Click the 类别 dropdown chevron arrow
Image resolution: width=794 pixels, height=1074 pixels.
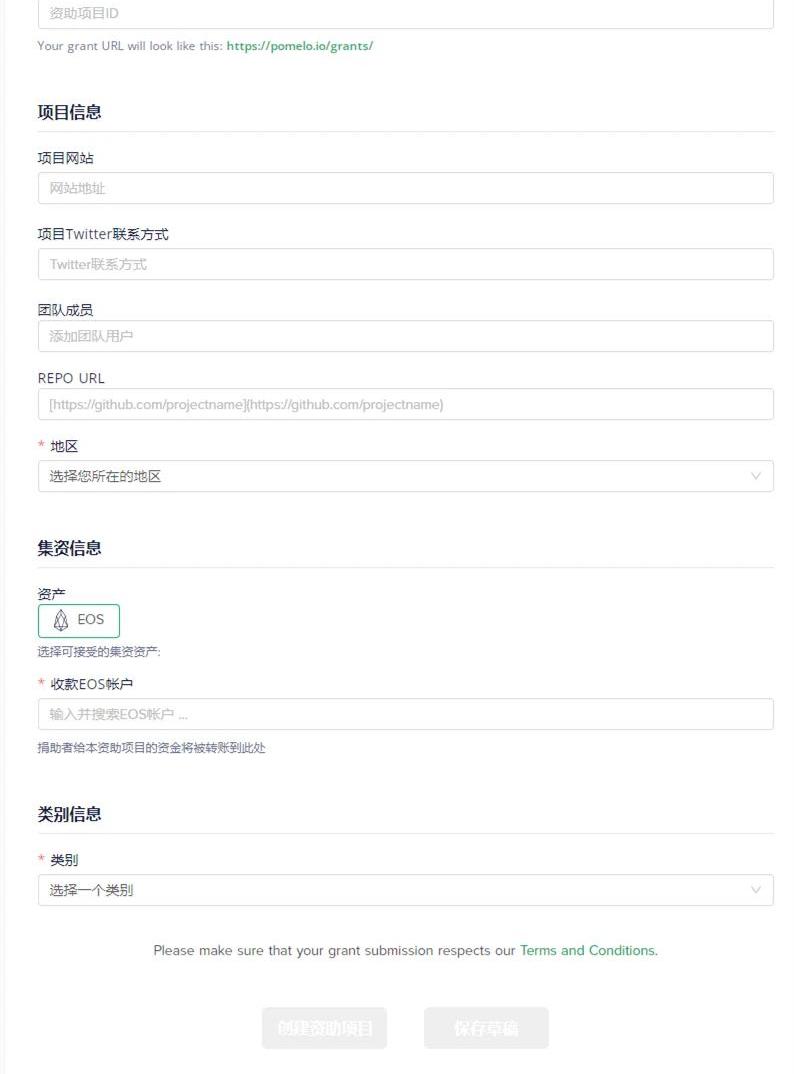pyautogui.click(x=756, y=890)
